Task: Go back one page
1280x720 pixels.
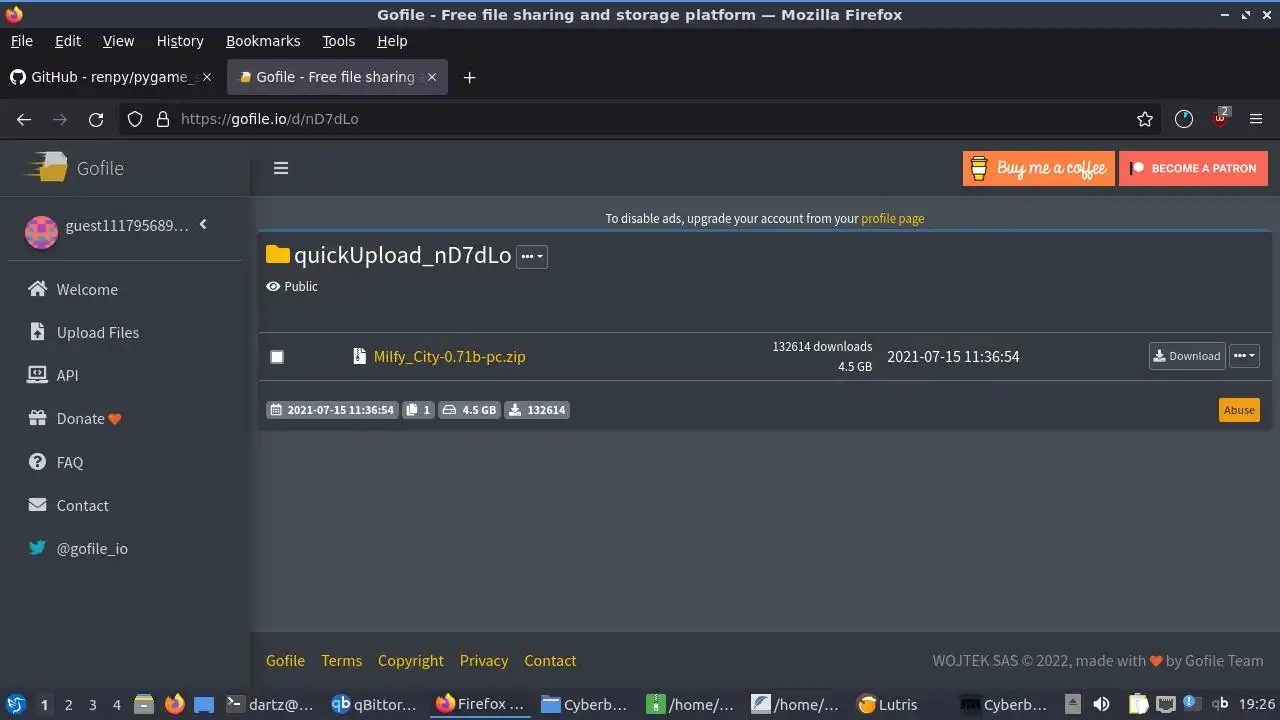Action: pos(24,119)
